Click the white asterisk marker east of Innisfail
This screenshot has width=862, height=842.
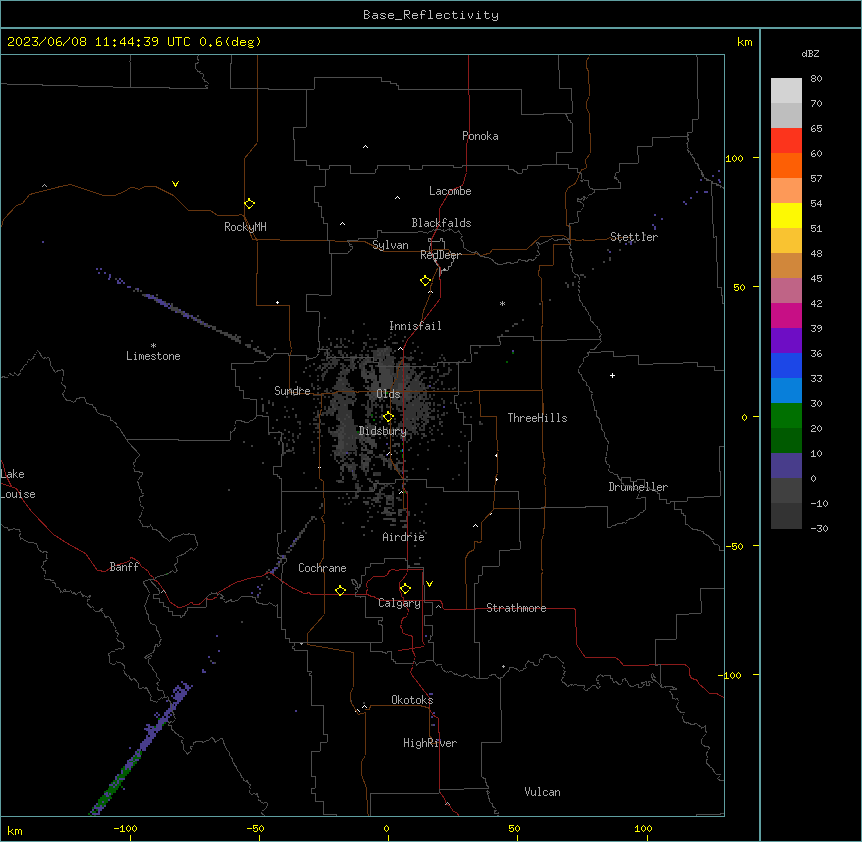(502, 303)
